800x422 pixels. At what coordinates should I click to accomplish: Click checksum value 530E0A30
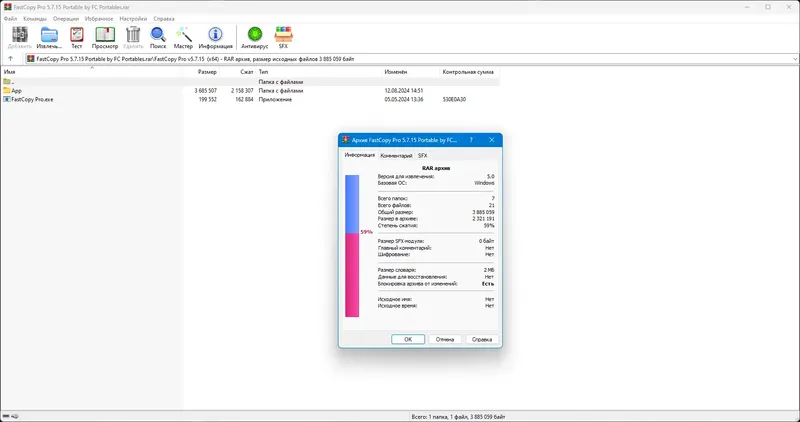(x=454, y=100)
